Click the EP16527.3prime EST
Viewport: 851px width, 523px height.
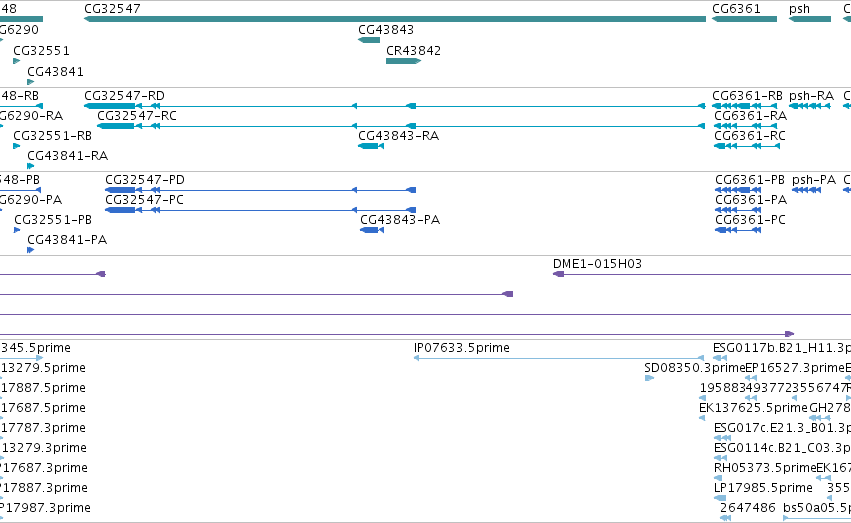pos(751,378)
